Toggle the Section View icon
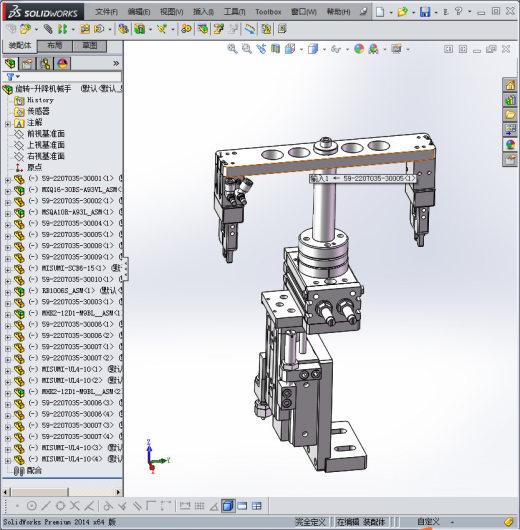The image size is (520, 530). pos(276,49)
